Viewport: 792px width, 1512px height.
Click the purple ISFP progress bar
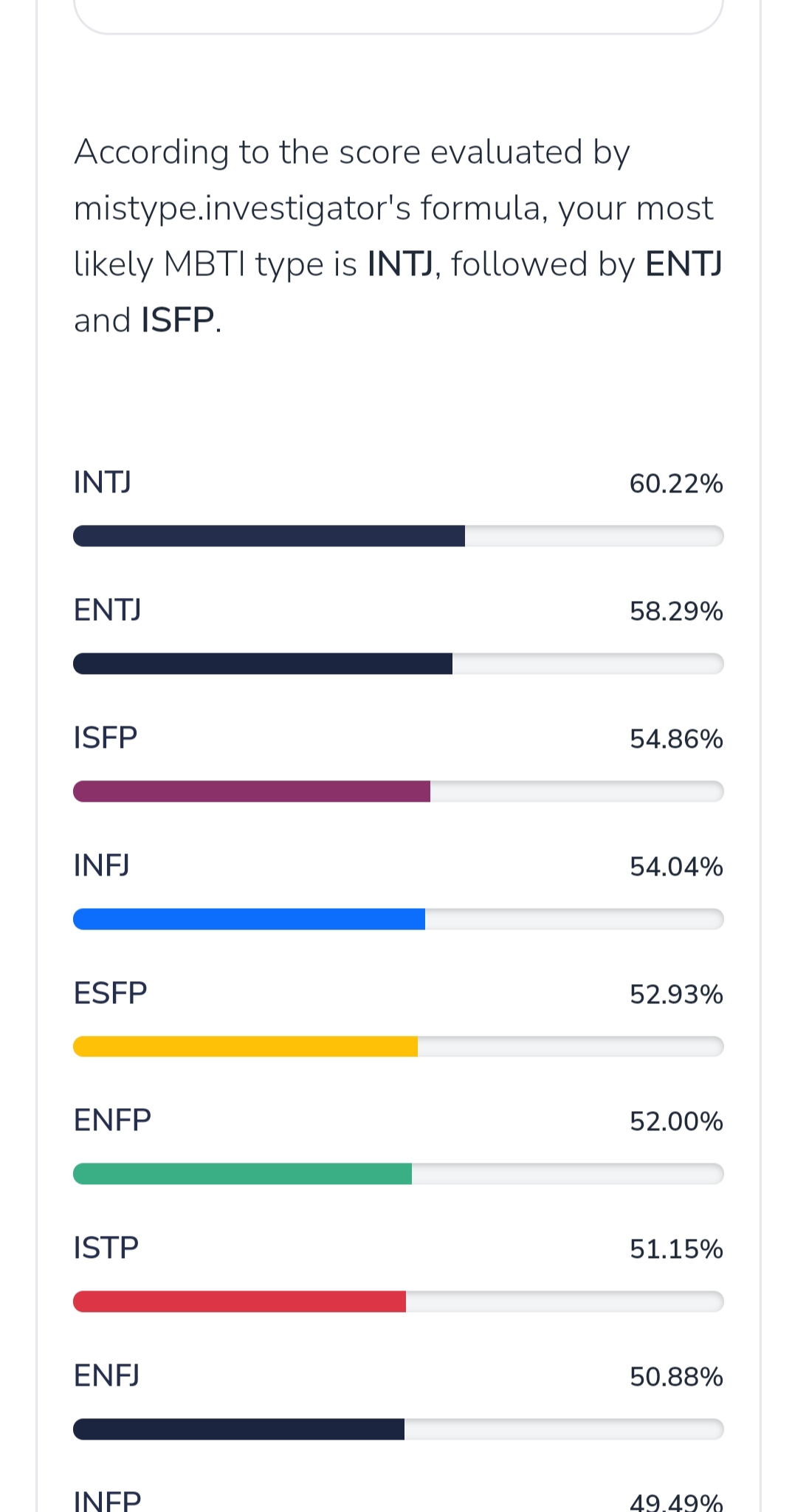pos(398,791)
